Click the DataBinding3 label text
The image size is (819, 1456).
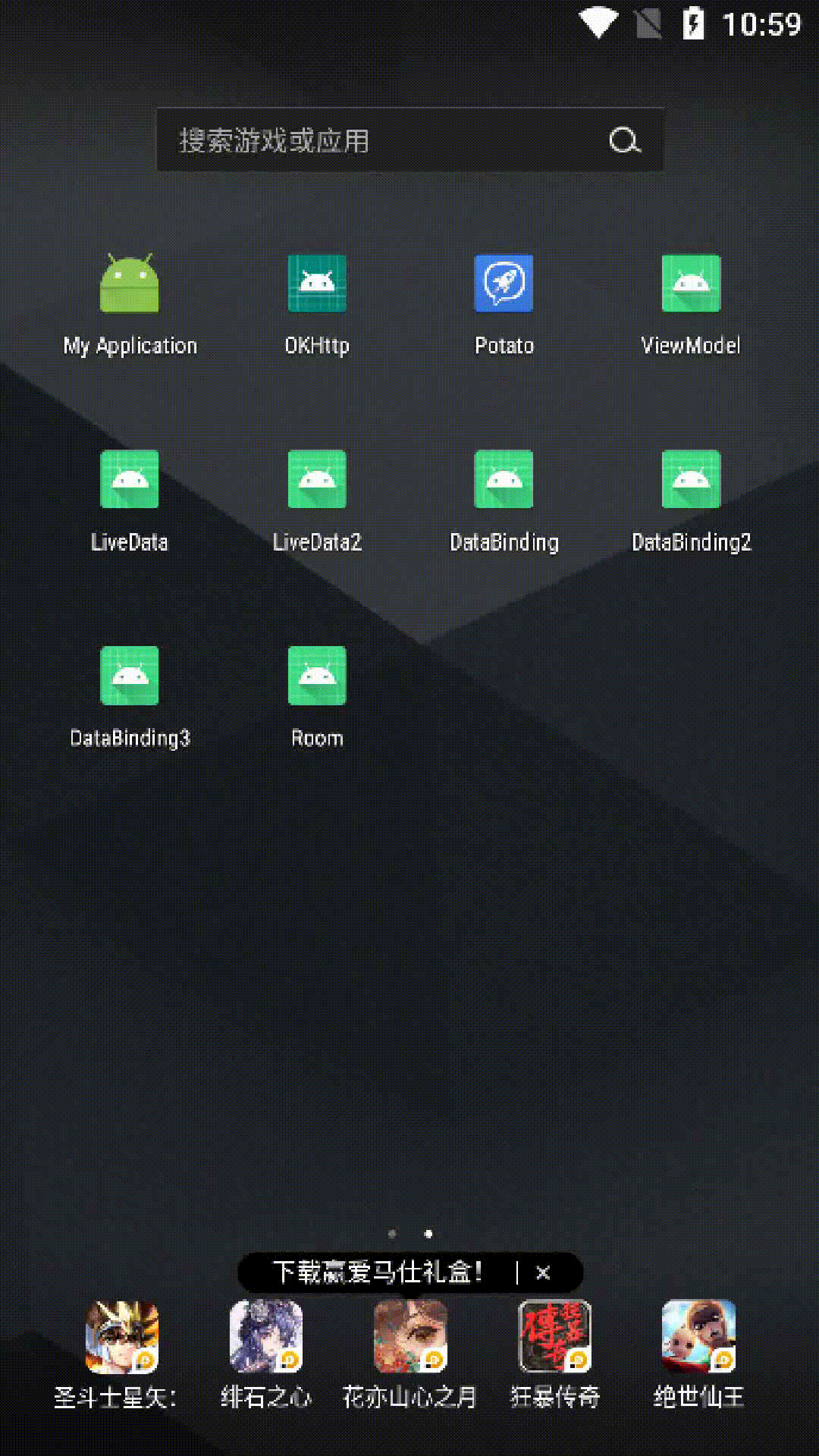click(130, 739)
